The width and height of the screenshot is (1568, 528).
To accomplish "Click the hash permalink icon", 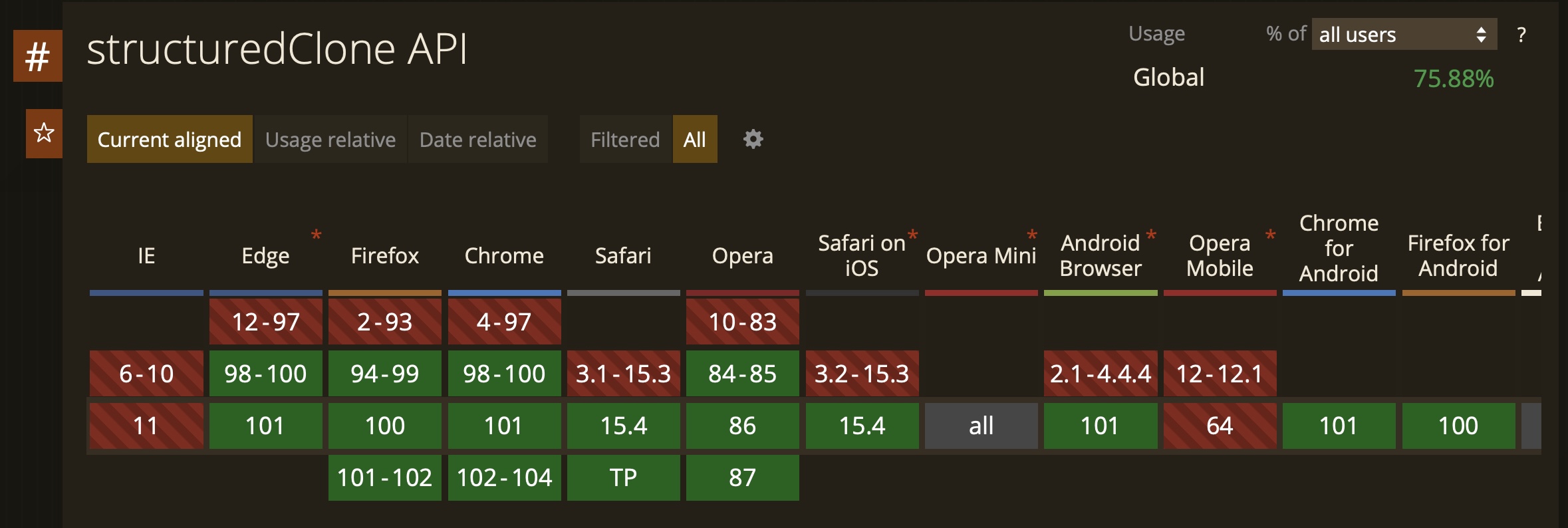I will pos(38,56).
